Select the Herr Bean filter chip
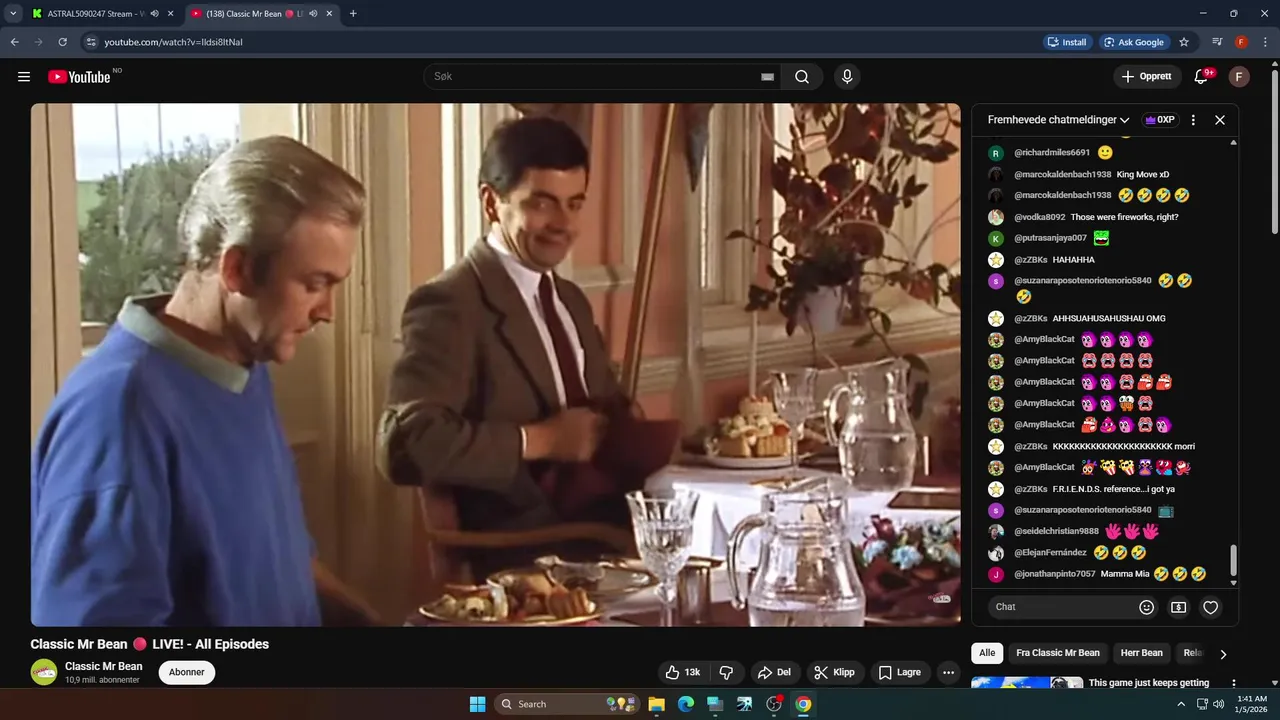 (1141, 653)
